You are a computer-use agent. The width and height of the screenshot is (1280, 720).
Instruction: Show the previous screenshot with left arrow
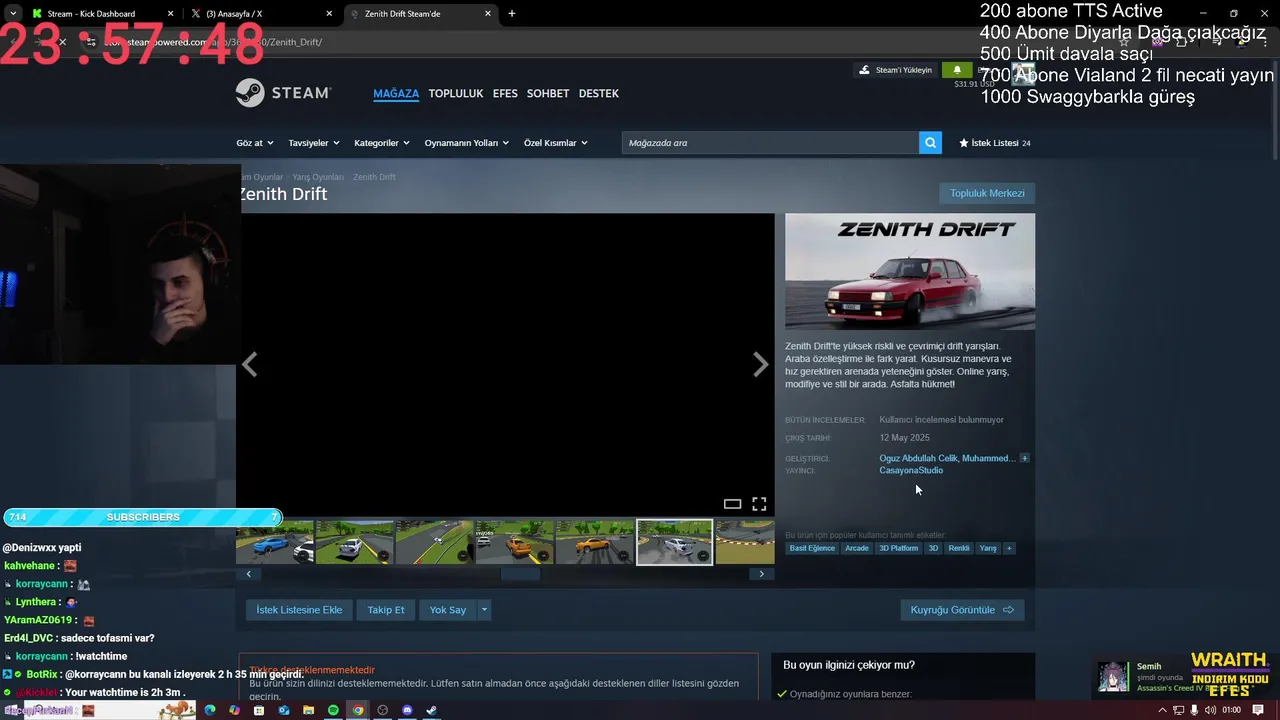point(249,365)
